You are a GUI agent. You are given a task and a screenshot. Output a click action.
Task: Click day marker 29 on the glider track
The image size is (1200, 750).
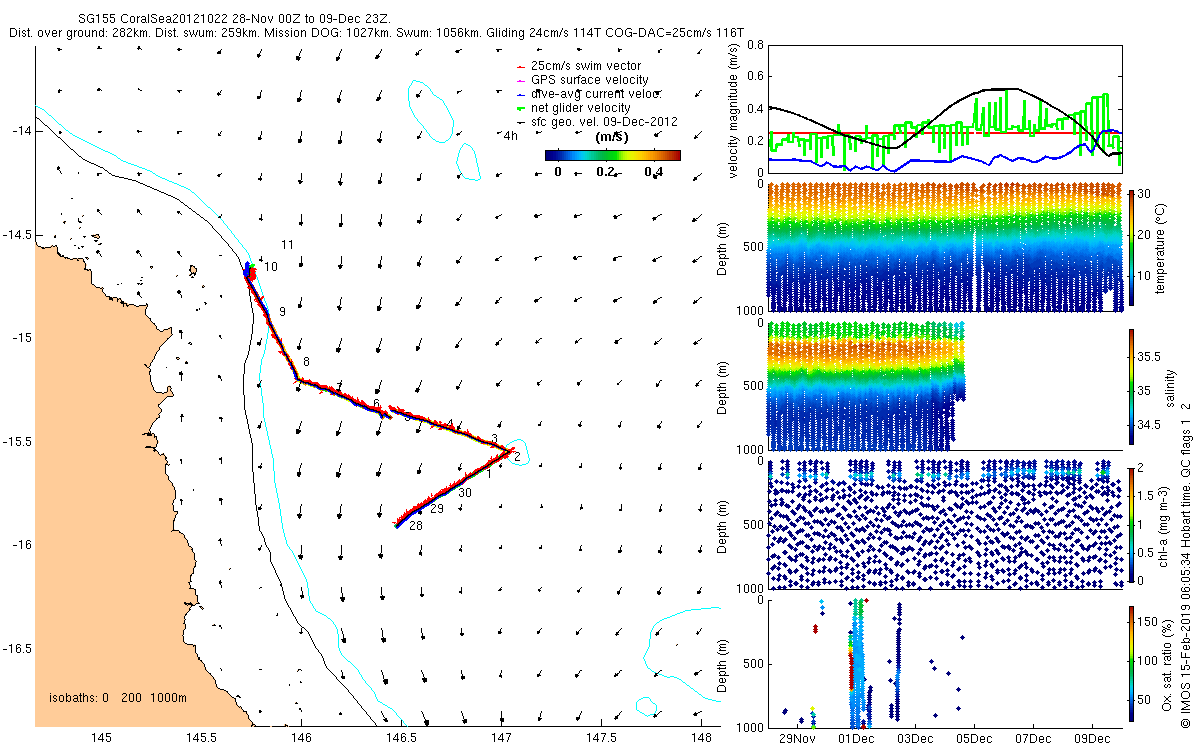pos(436,510)
